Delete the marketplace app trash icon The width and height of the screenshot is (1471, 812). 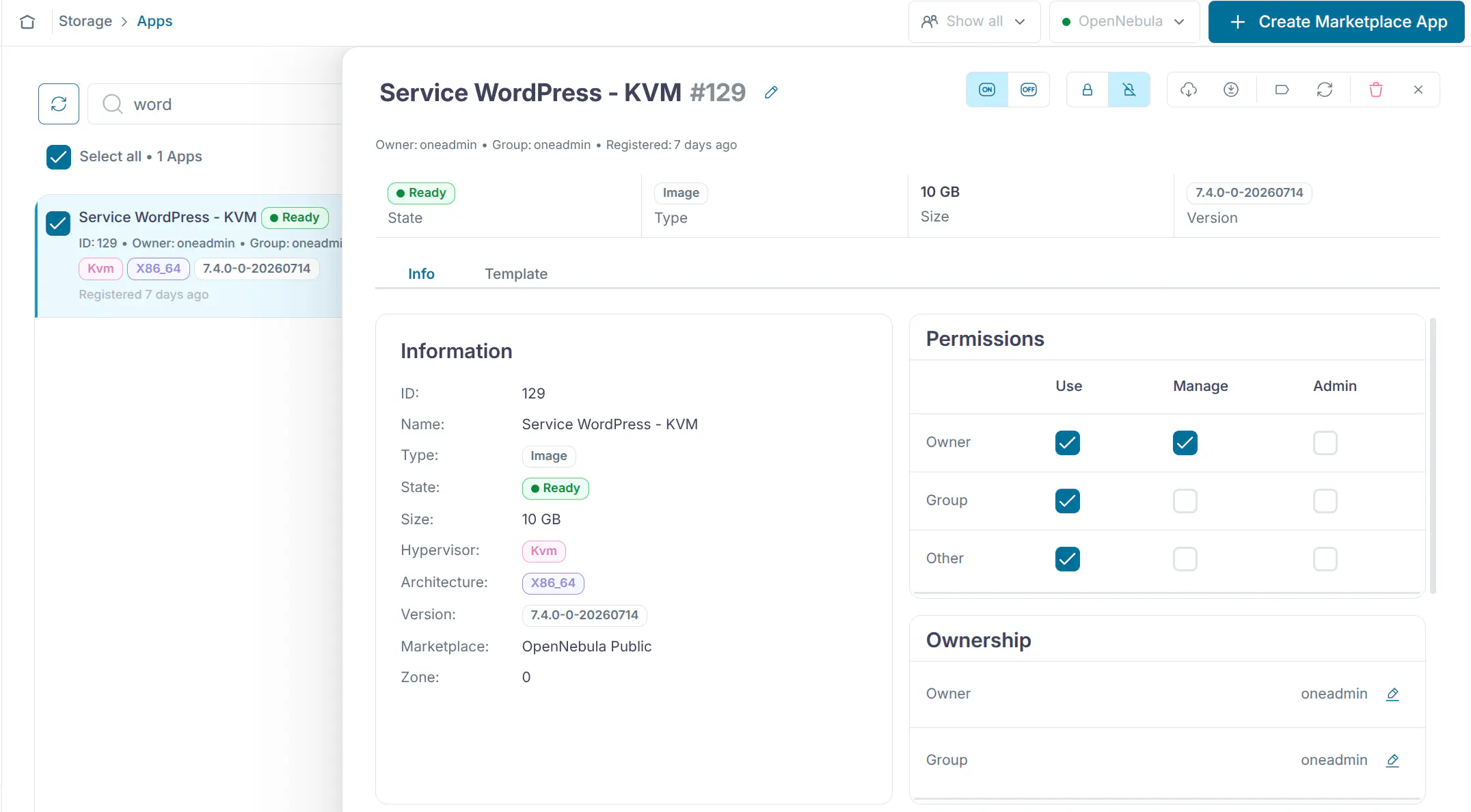pyautogui.click(x=1376, y=90)
